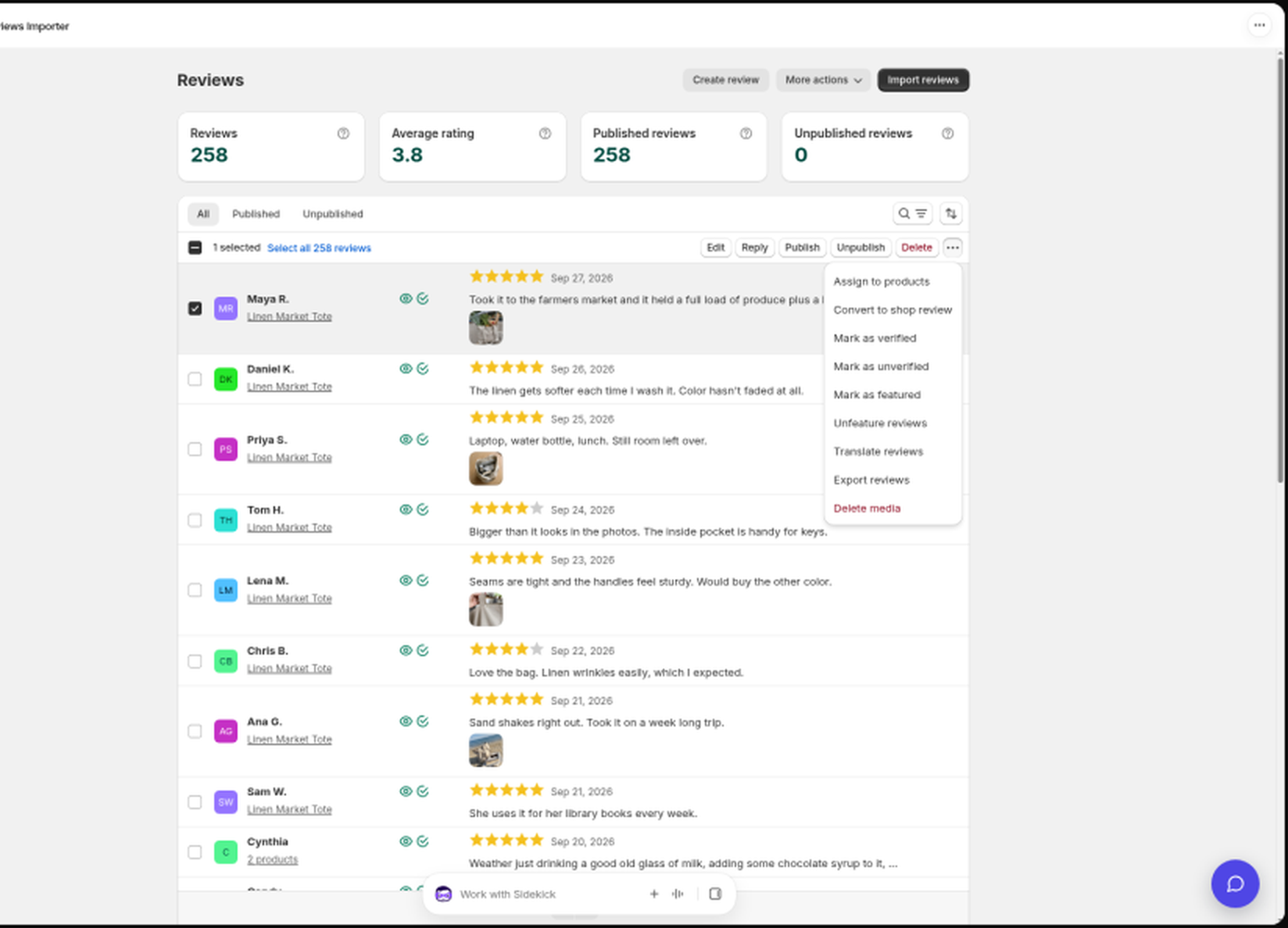Toggle the Sidekick side panel icon
This screenshot has width=1288, height=928.
(715, 894)
